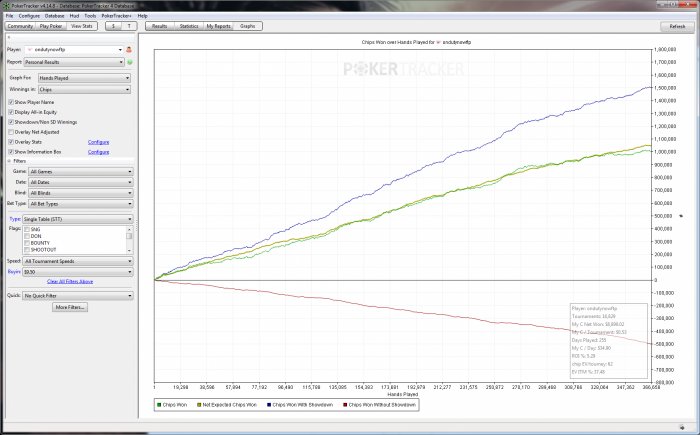
Task: Click the collapse arrow above Player field
Action: point(8,37)
